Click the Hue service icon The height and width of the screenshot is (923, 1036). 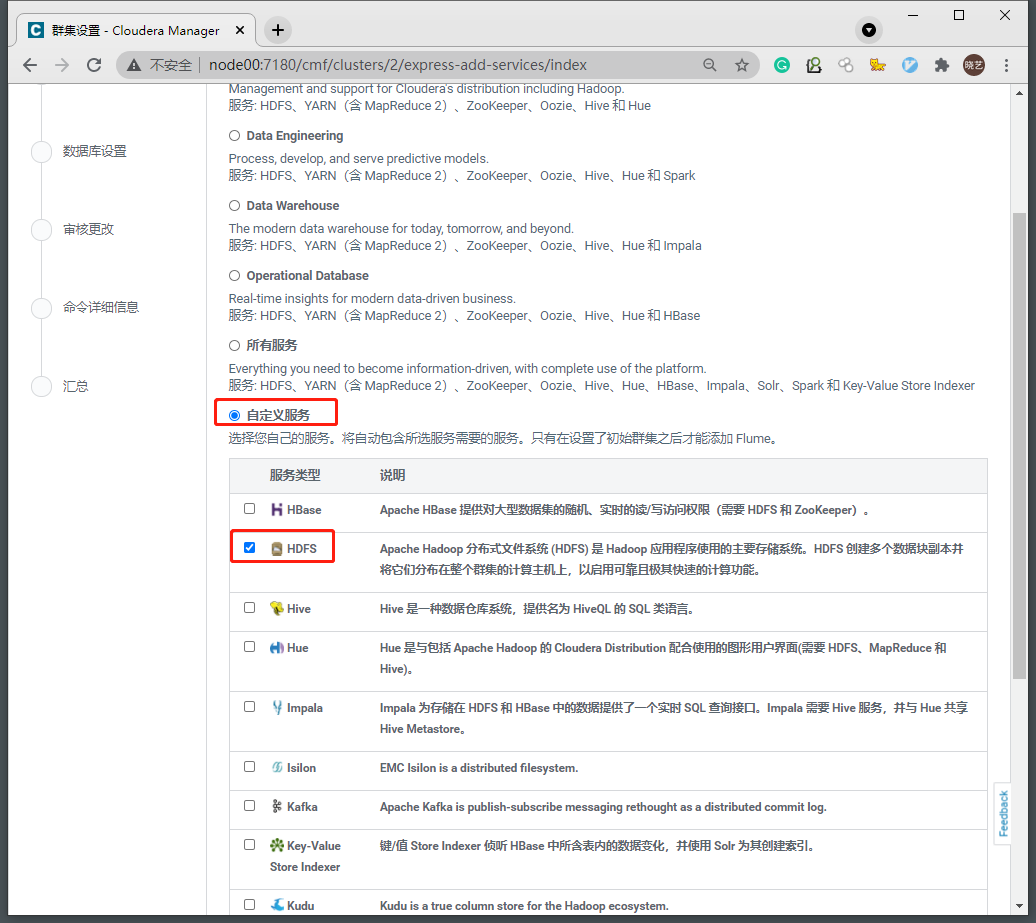pyautogui.click(x=277, y=647)
